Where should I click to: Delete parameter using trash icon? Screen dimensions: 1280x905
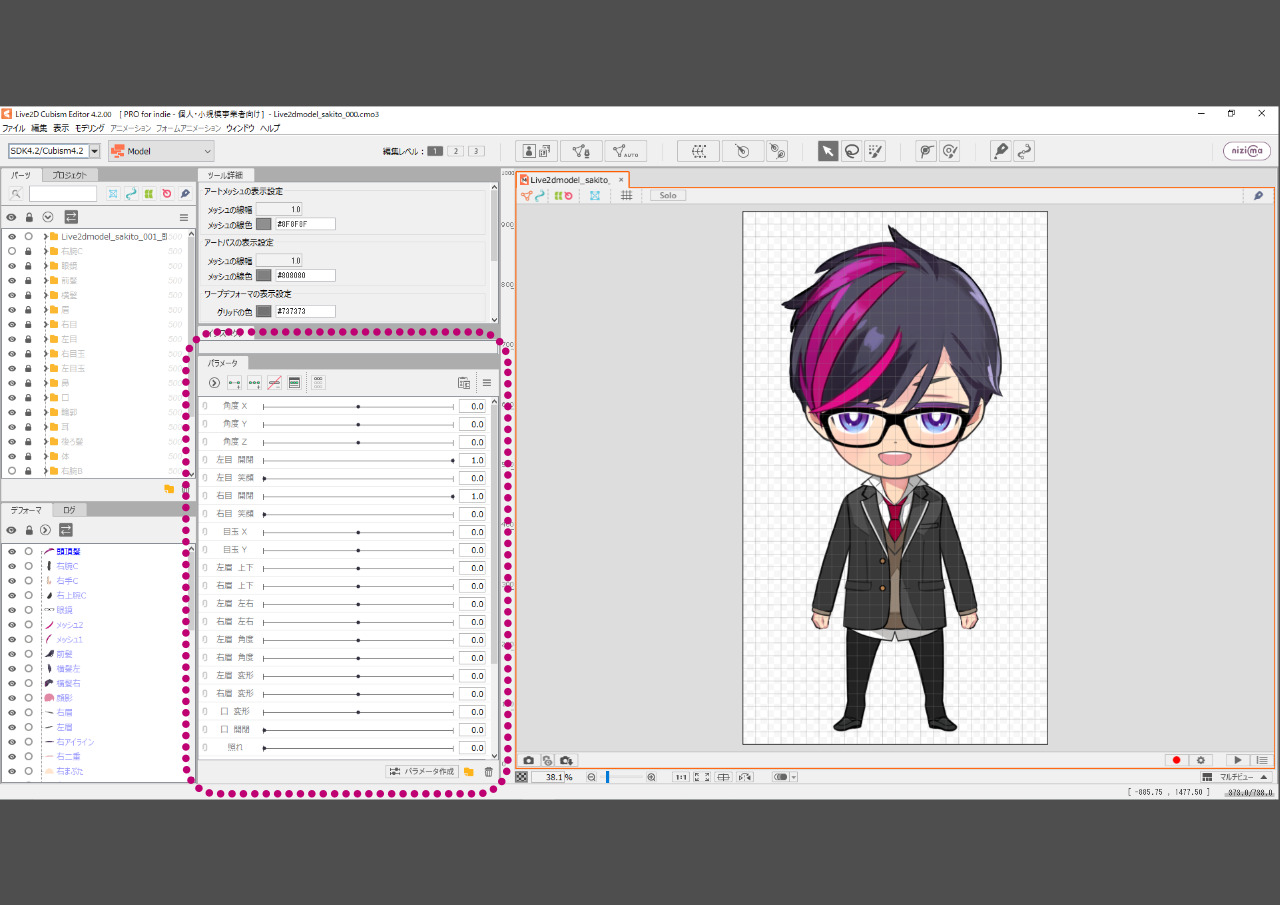pyautogui.click(x=488, y=771)
